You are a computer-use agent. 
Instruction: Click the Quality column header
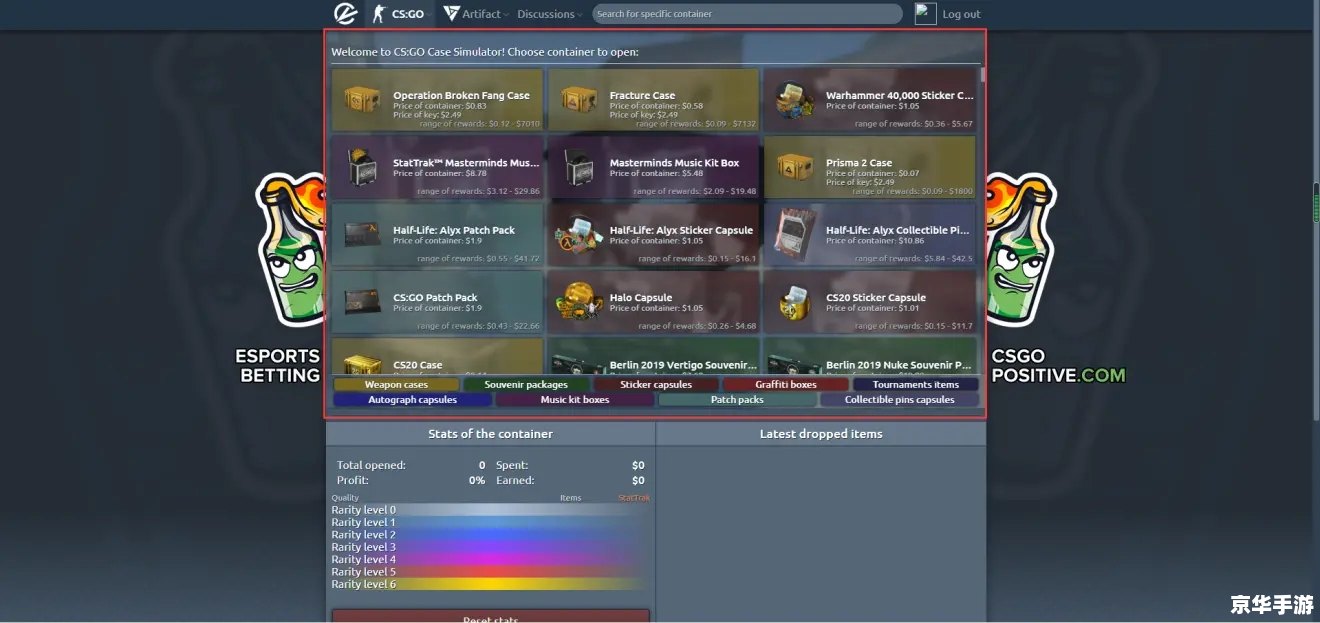345,498
